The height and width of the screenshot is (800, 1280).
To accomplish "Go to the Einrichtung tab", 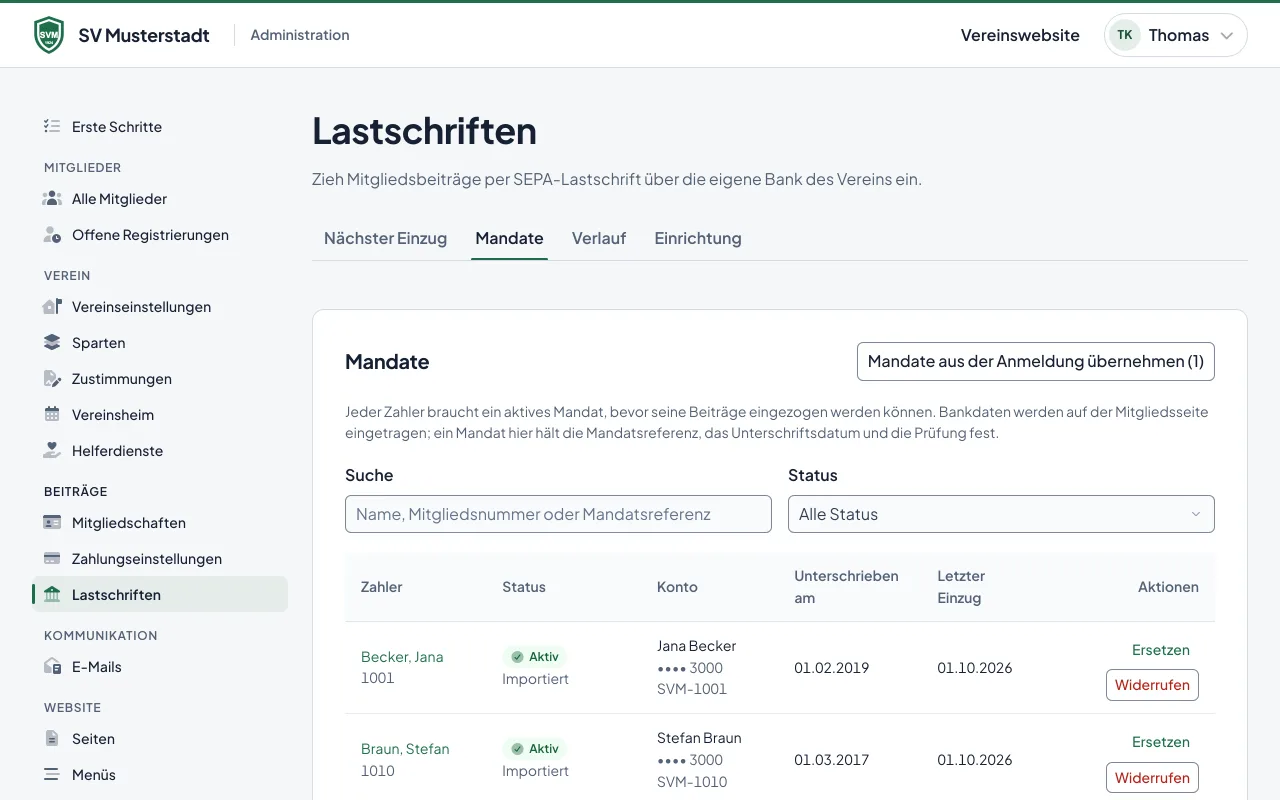I will 698,238.
